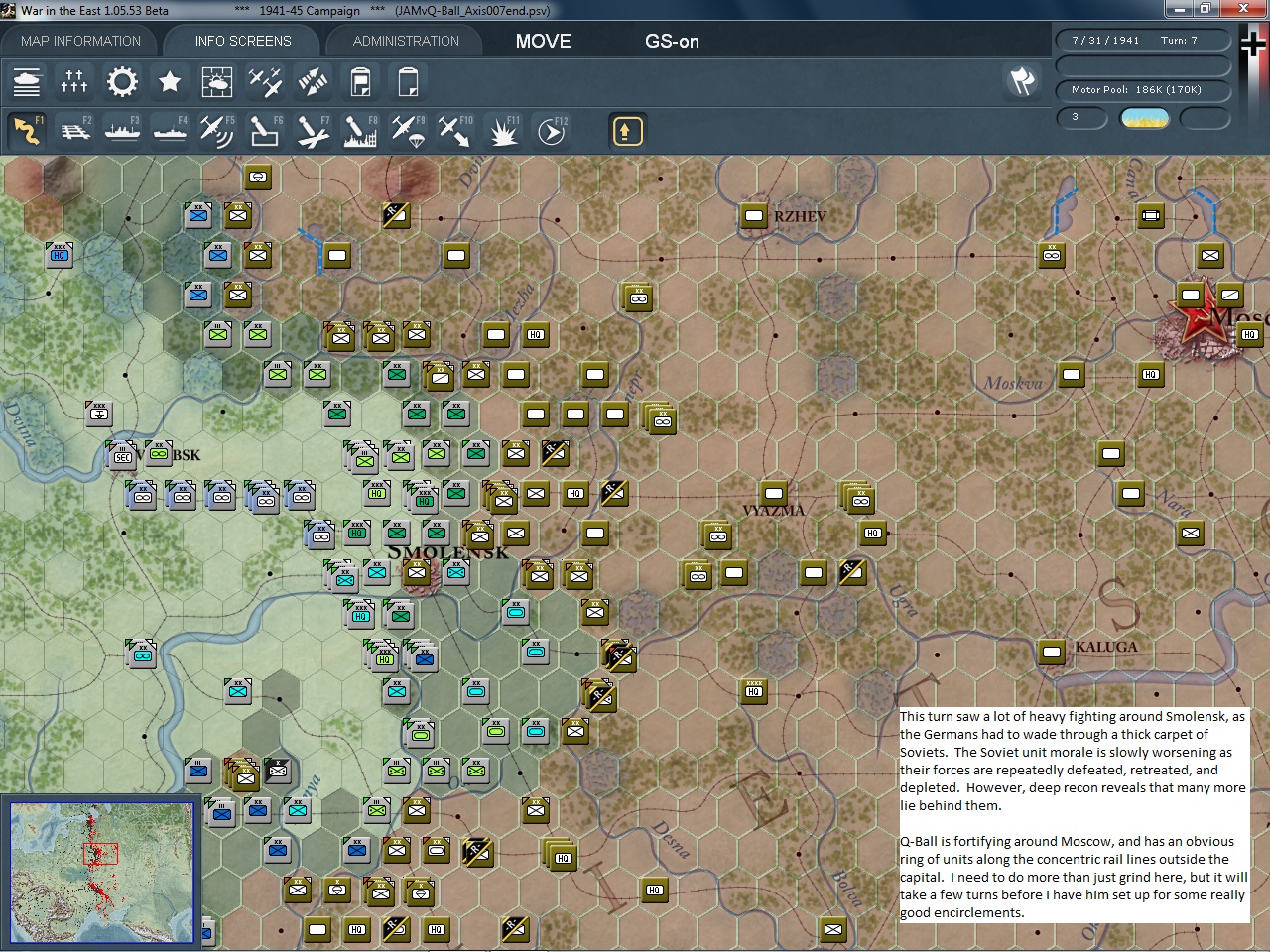Open the report icon with flag clipboard
This screenshot has height=952, width=1270.
click(x=360, y=81)
